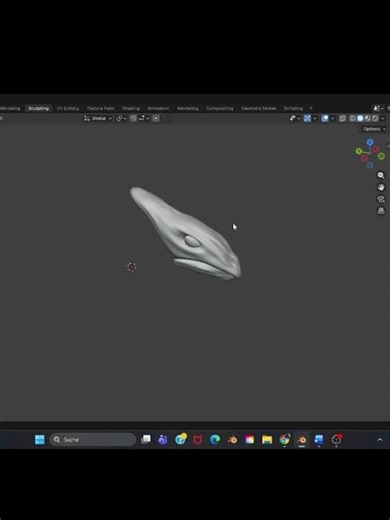Select solid viewport shading
This screenshot has width=390, height=520.
360,118
